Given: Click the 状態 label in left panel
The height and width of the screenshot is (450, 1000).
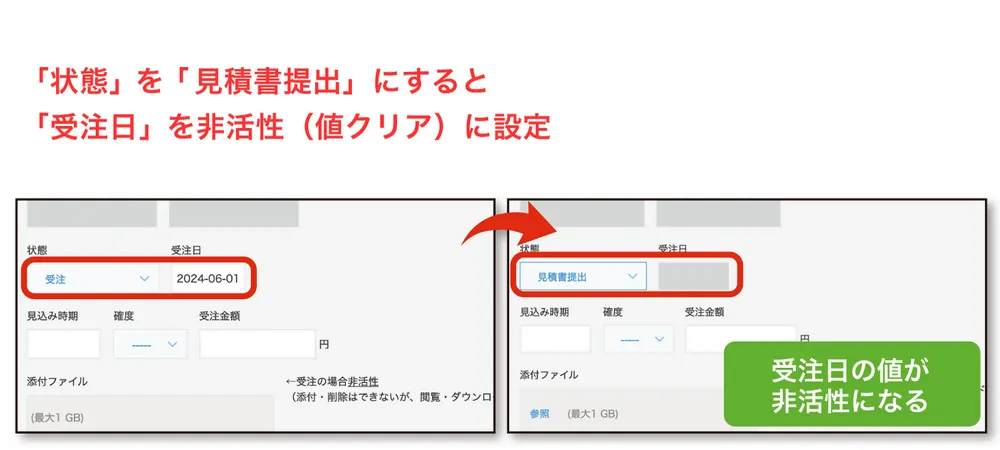Looking at the screenshot, I should click(x=37, y=250).
